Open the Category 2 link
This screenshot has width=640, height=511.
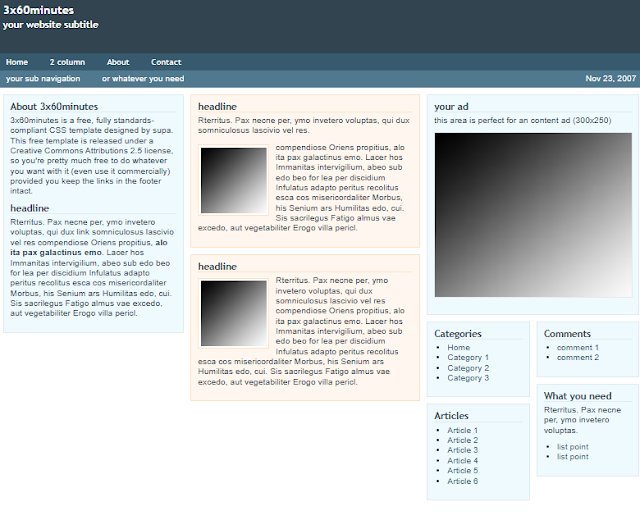[468, 368]
